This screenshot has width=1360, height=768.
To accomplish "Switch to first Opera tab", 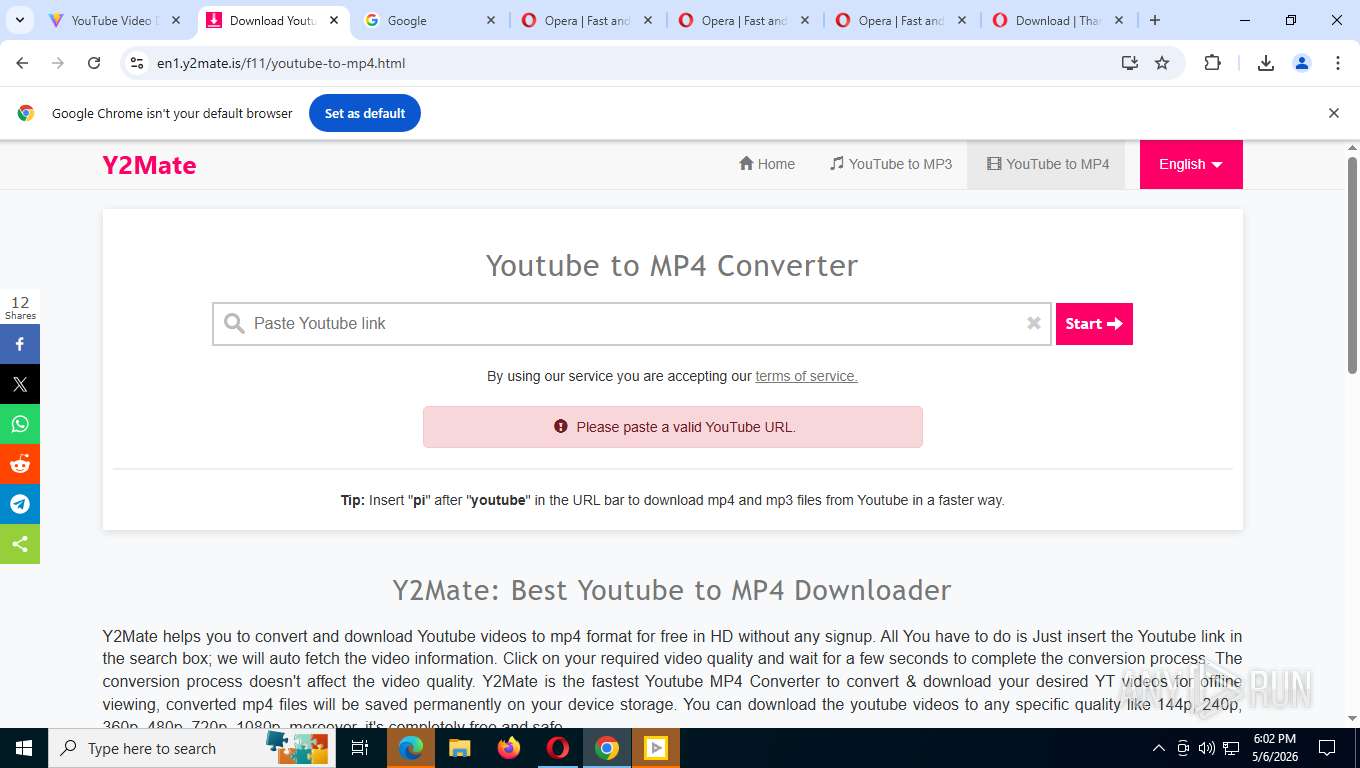I will tap(587, 20).
